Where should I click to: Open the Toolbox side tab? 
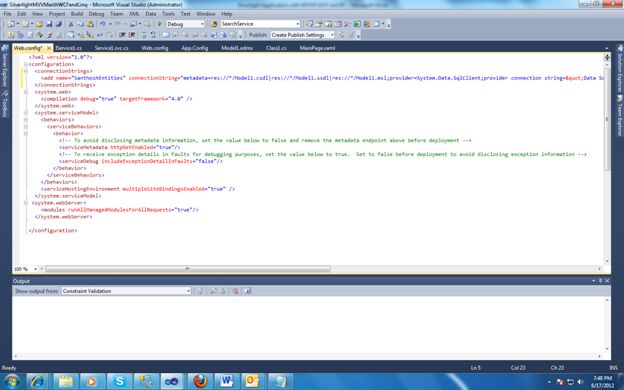tap(4, 104)
